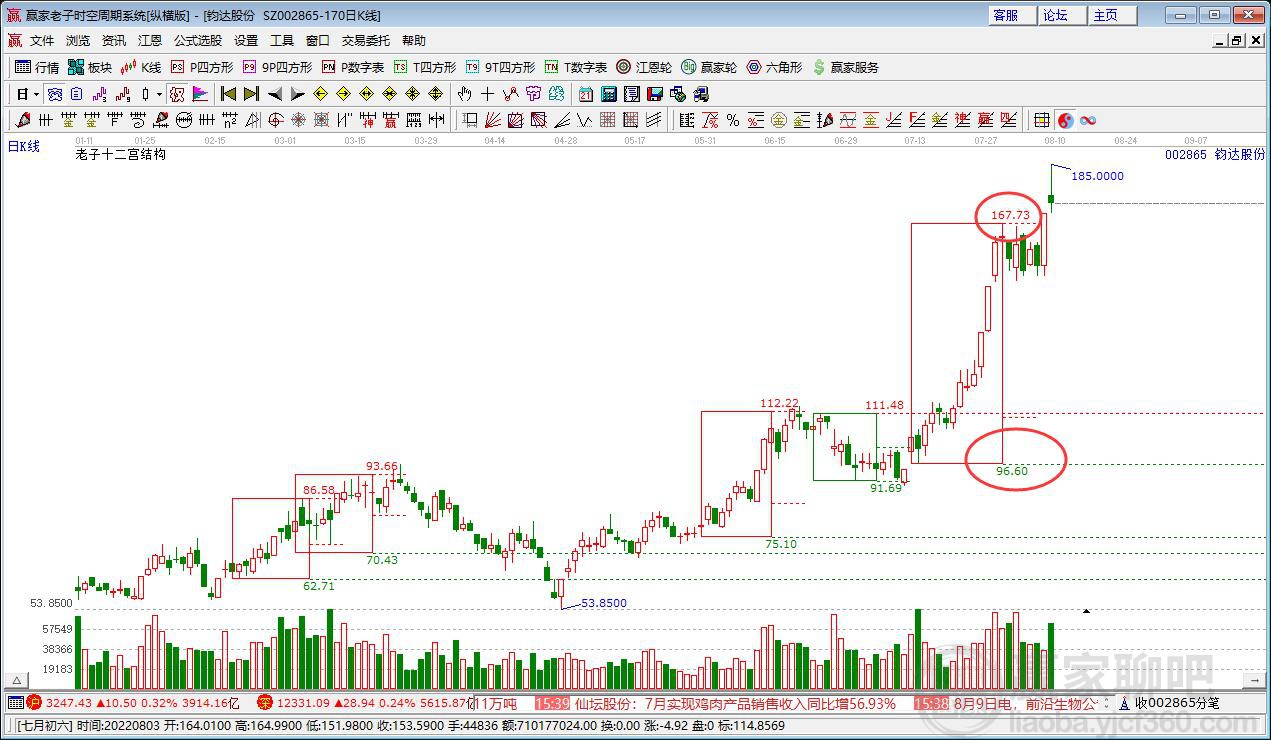Select the Gann fan lines tool
This screenshot has width=1271, height=740.
click(x=493, y=121)
